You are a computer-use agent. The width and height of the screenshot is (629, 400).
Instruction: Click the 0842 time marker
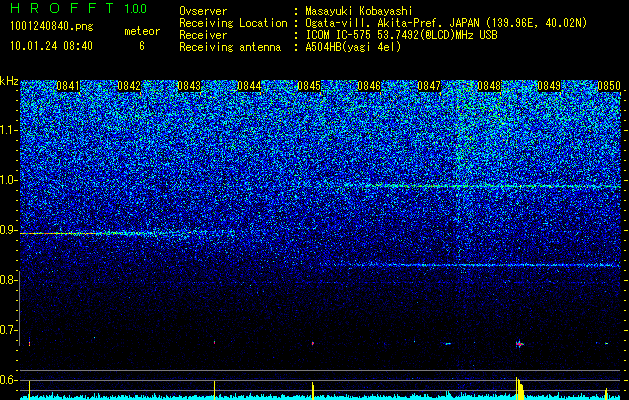coord(129,86)
